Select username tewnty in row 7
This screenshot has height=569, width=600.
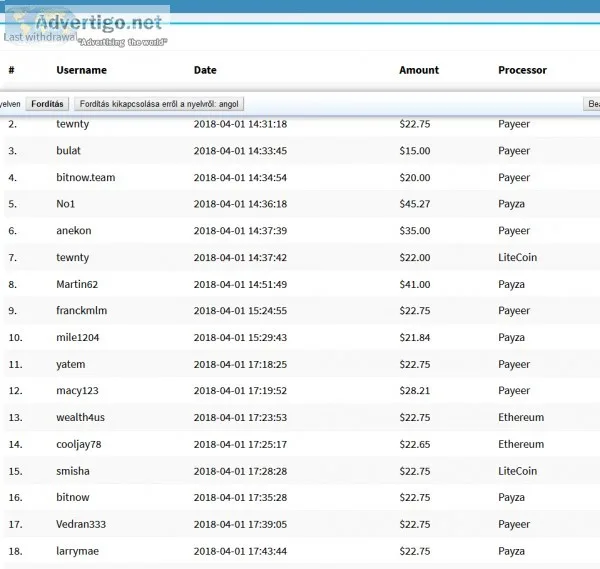pos(73,258)
